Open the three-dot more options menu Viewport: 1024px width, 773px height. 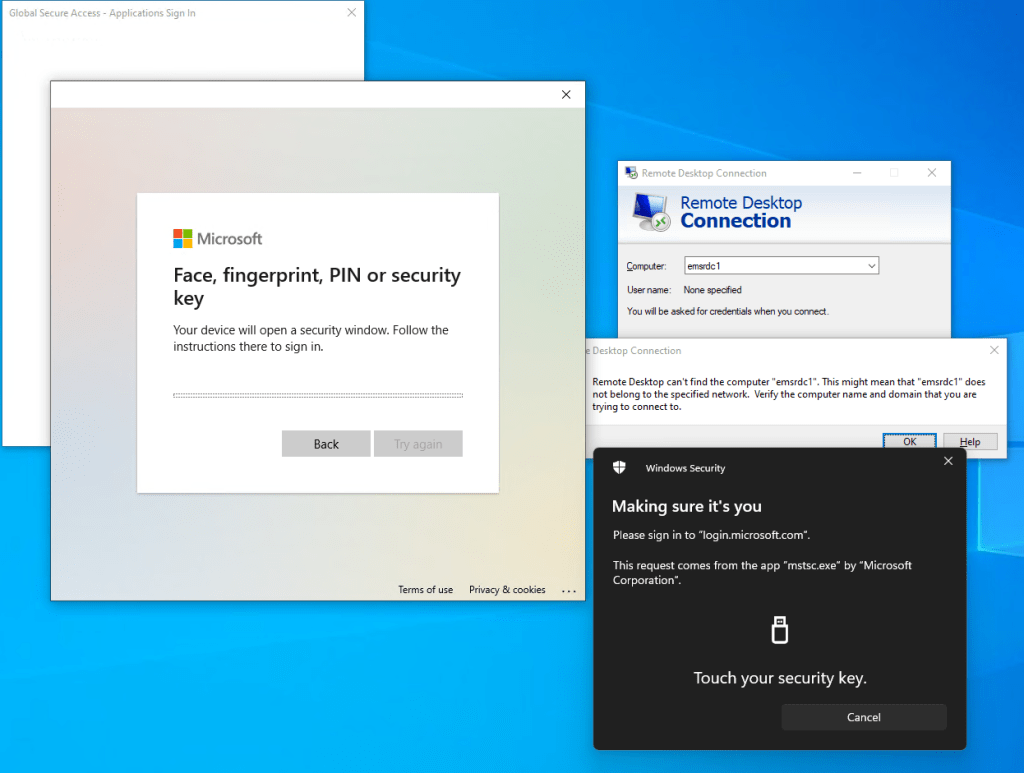click(x=569, y=591)
